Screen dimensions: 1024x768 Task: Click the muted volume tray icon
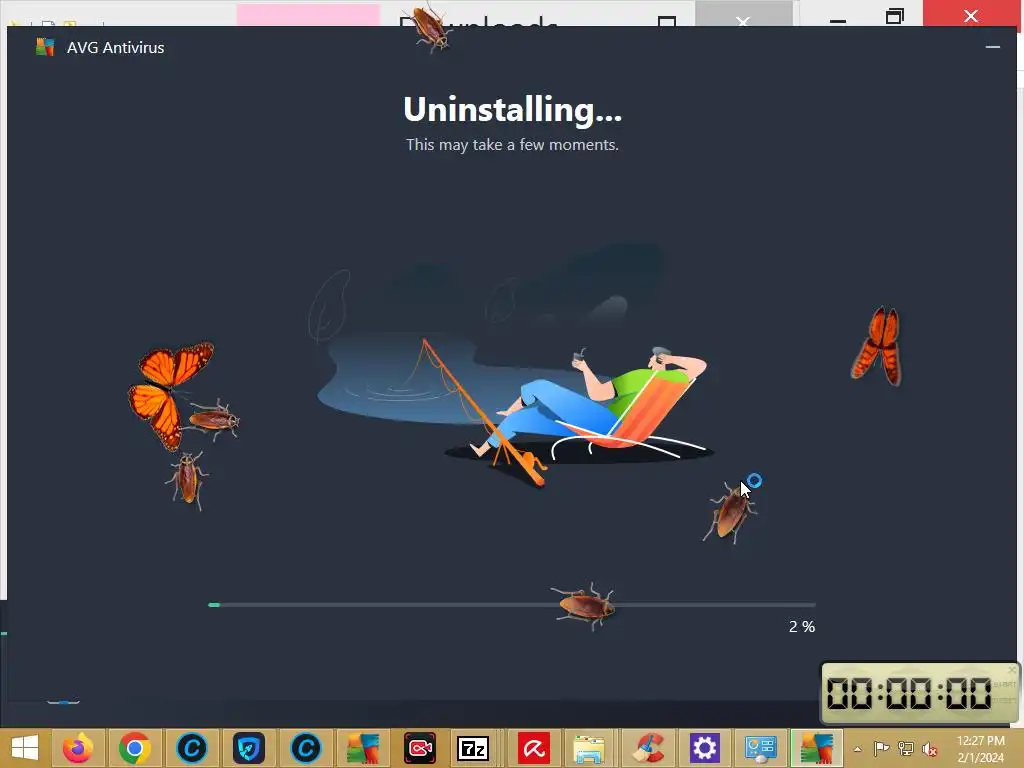pos(930,748)
